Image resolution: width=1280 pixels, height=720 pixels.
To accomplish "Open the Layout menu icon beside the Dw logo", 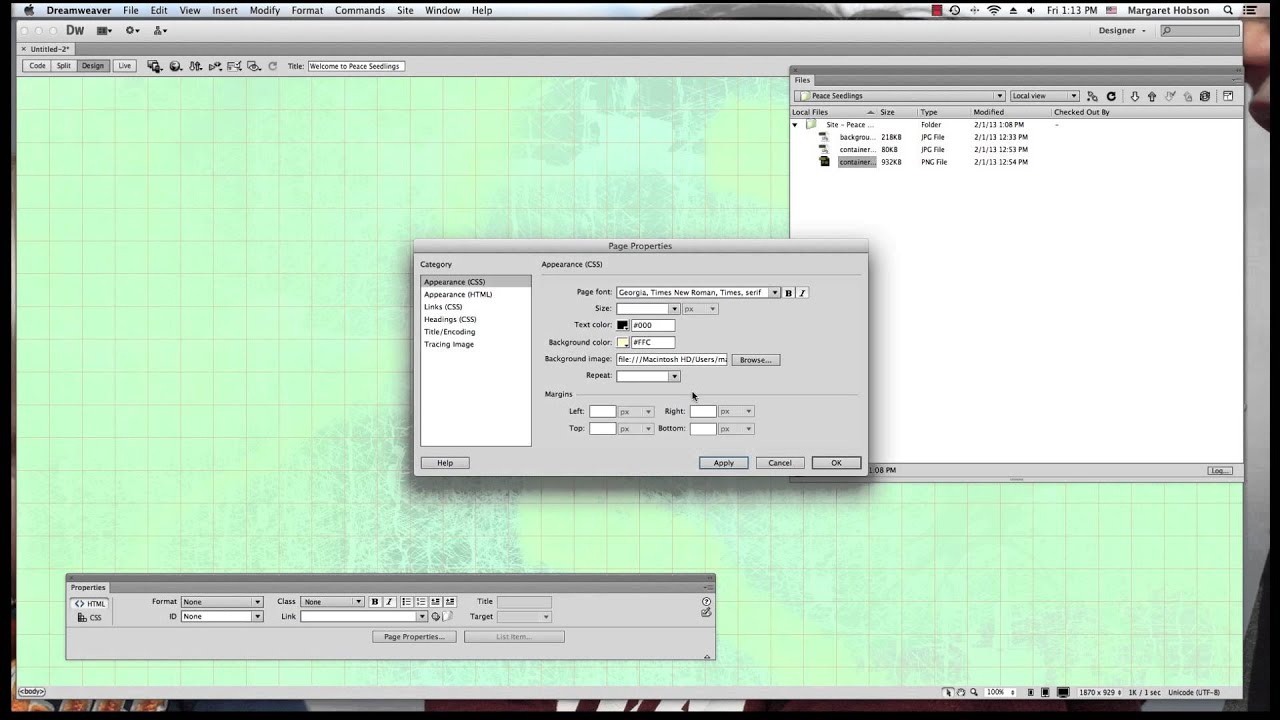I will (103, 31).
